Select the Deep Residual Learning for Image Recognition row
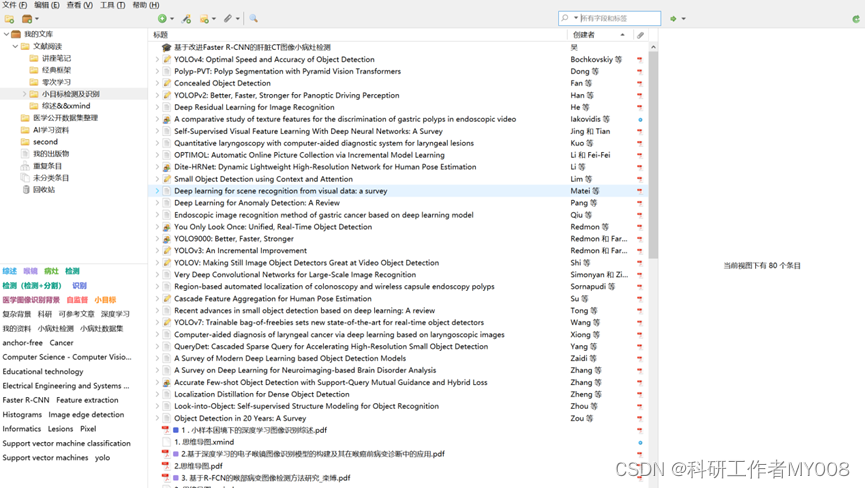Image resolution: width=865 pixels, height=488 pixels. 397,108
